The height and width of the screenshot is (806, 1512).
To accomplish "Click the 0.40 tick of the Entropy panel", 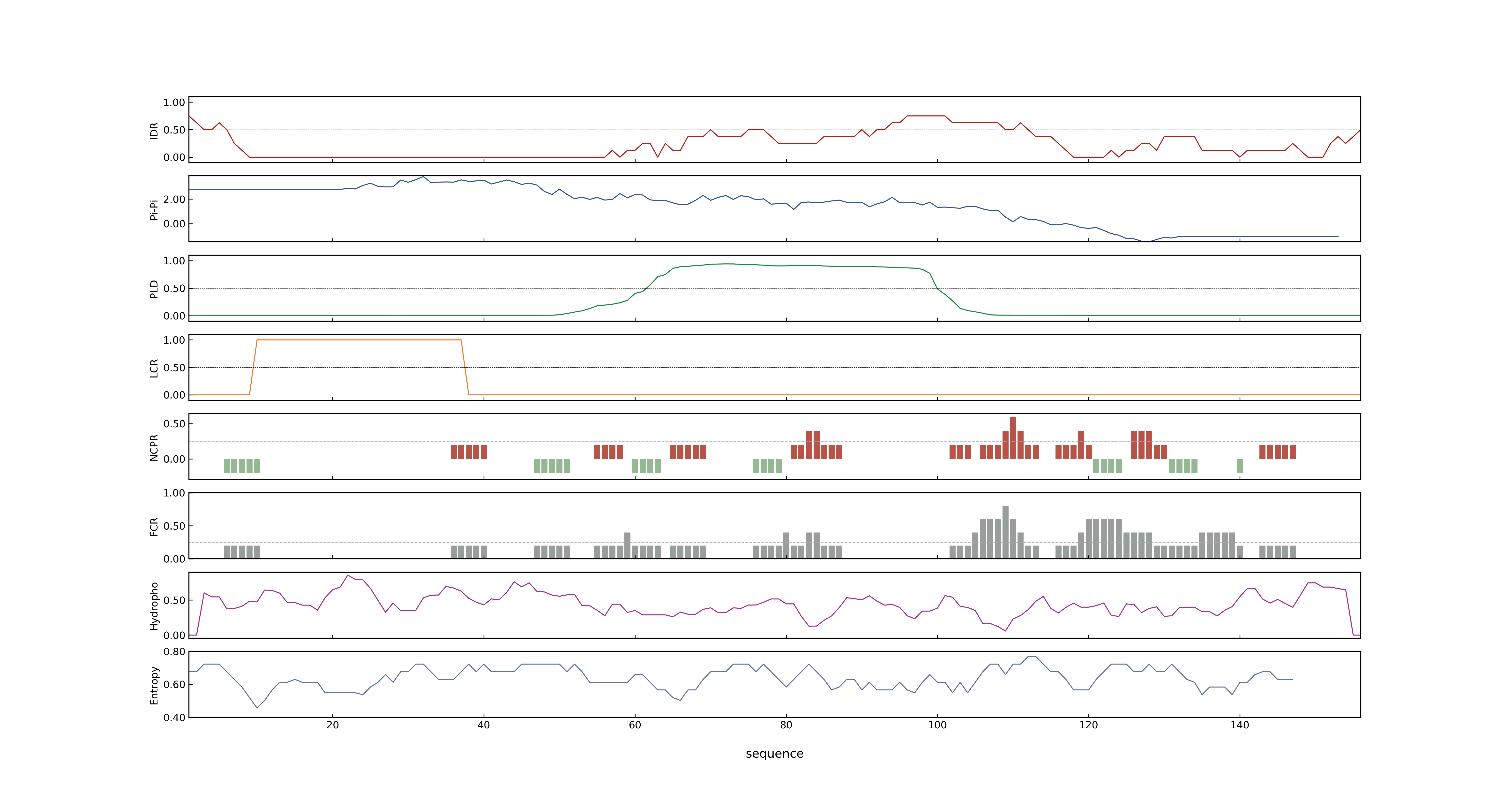I will (174, 717).
